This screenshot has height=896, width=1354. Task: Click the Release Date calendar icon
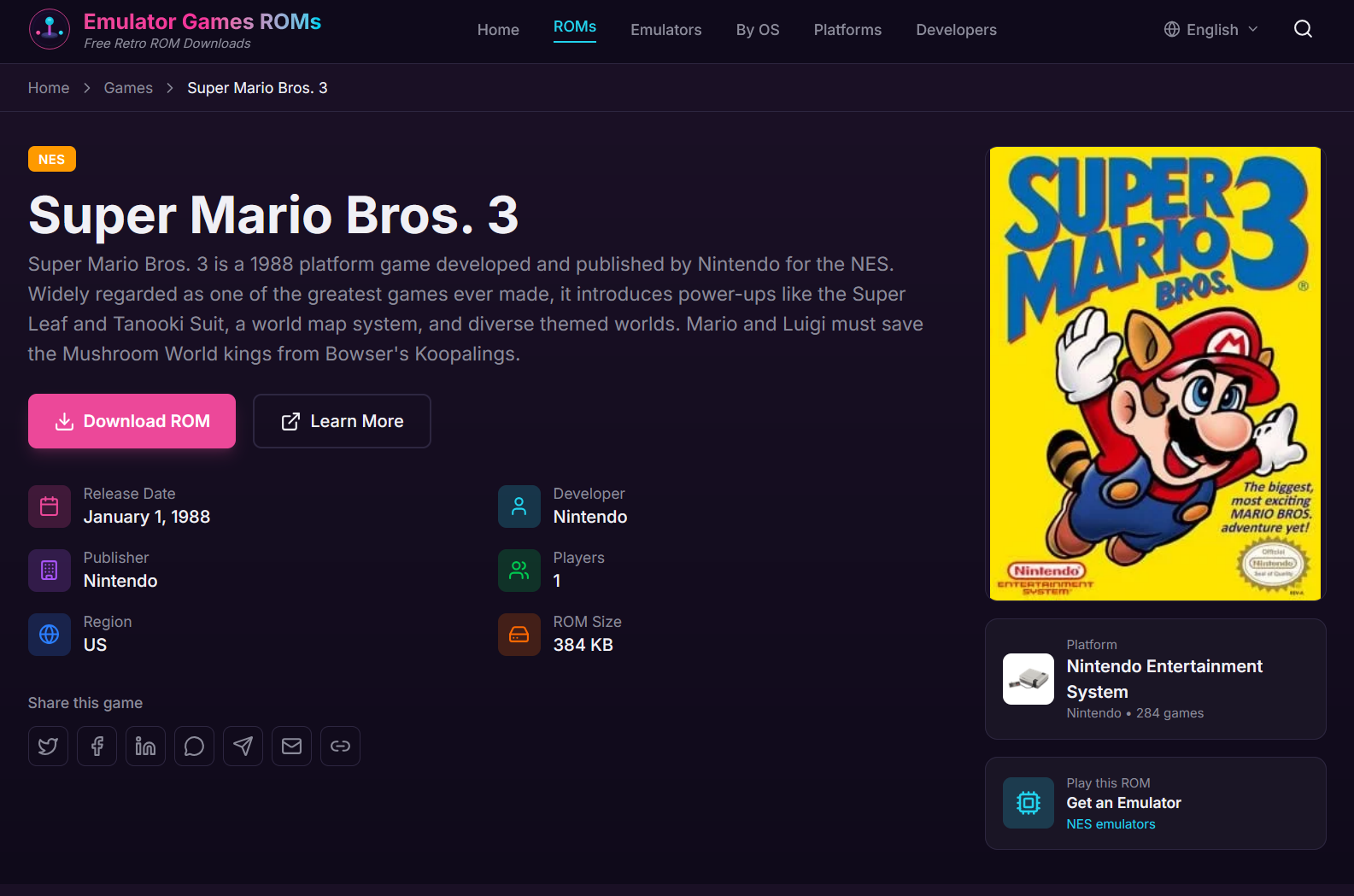pyautogui.click(x=50, y=507)
